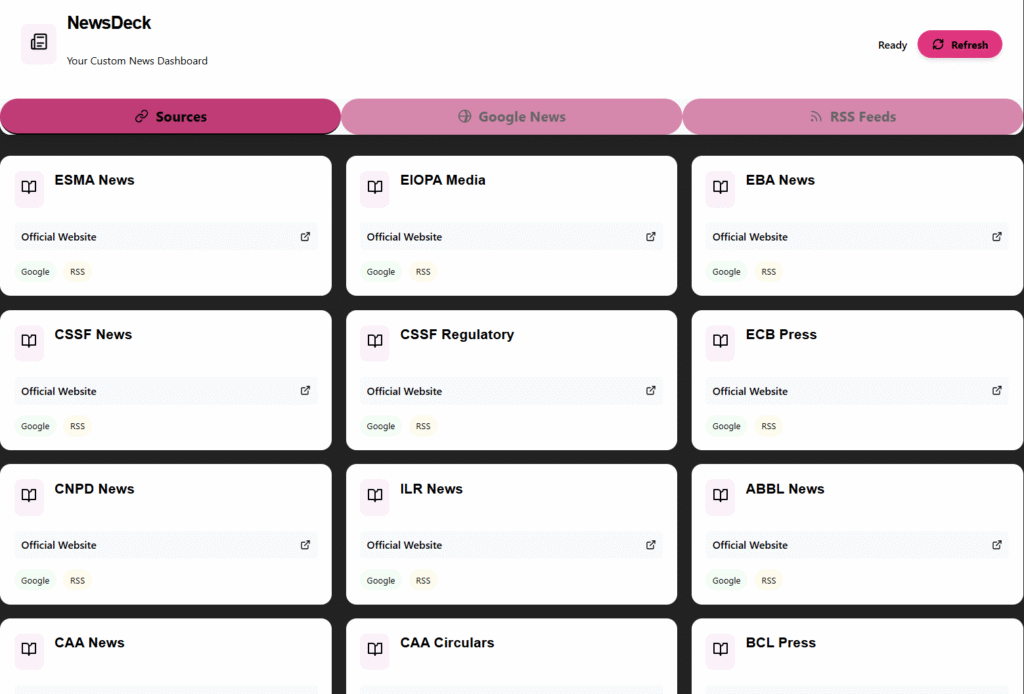Click the NewsDeck newspaper logo icon
Screen dimensions: 1024x694
(x=39, y=43)
